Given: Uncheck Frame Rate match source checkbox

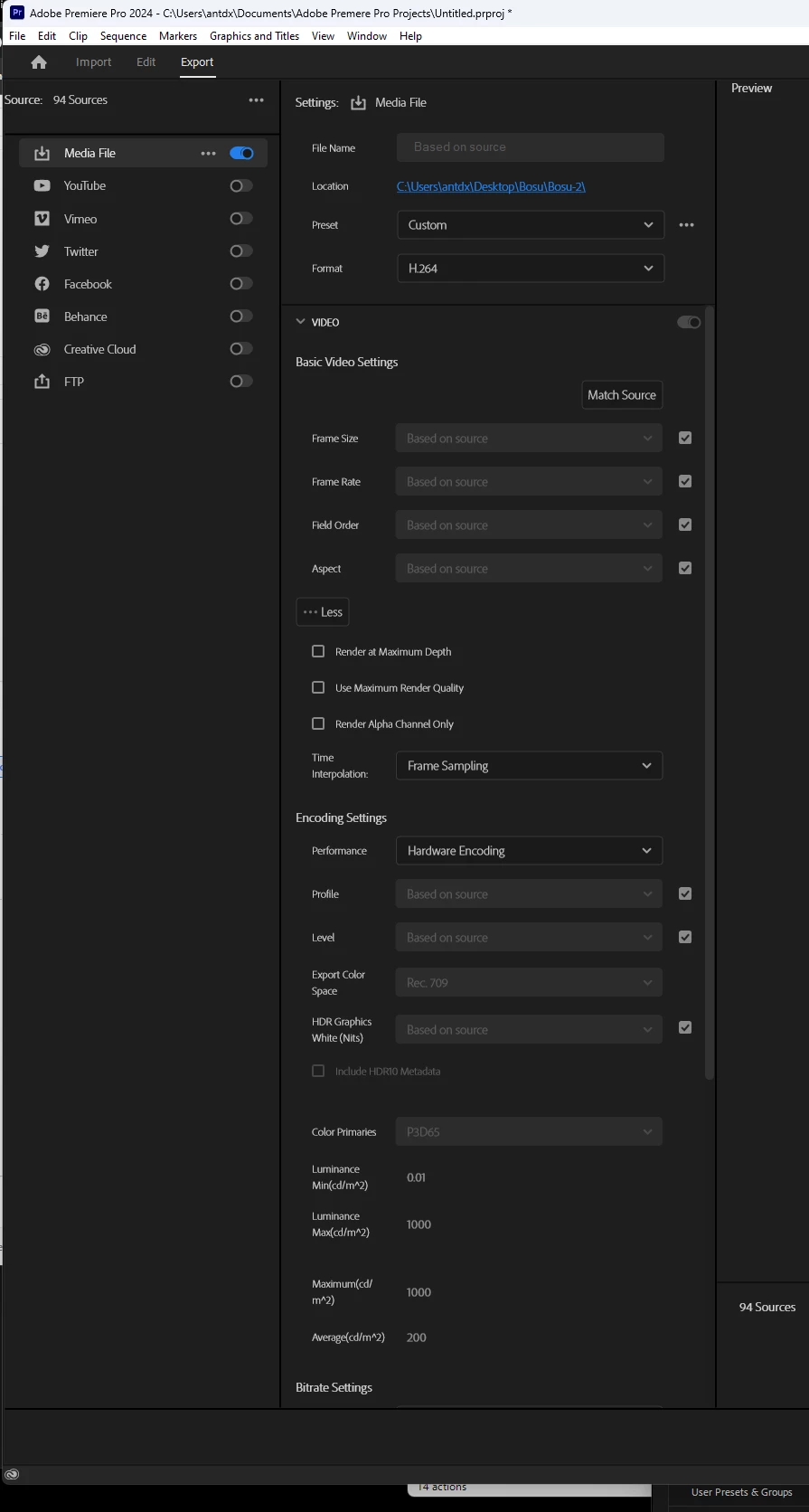Looking at the screenshot, I should coord(685,482).
